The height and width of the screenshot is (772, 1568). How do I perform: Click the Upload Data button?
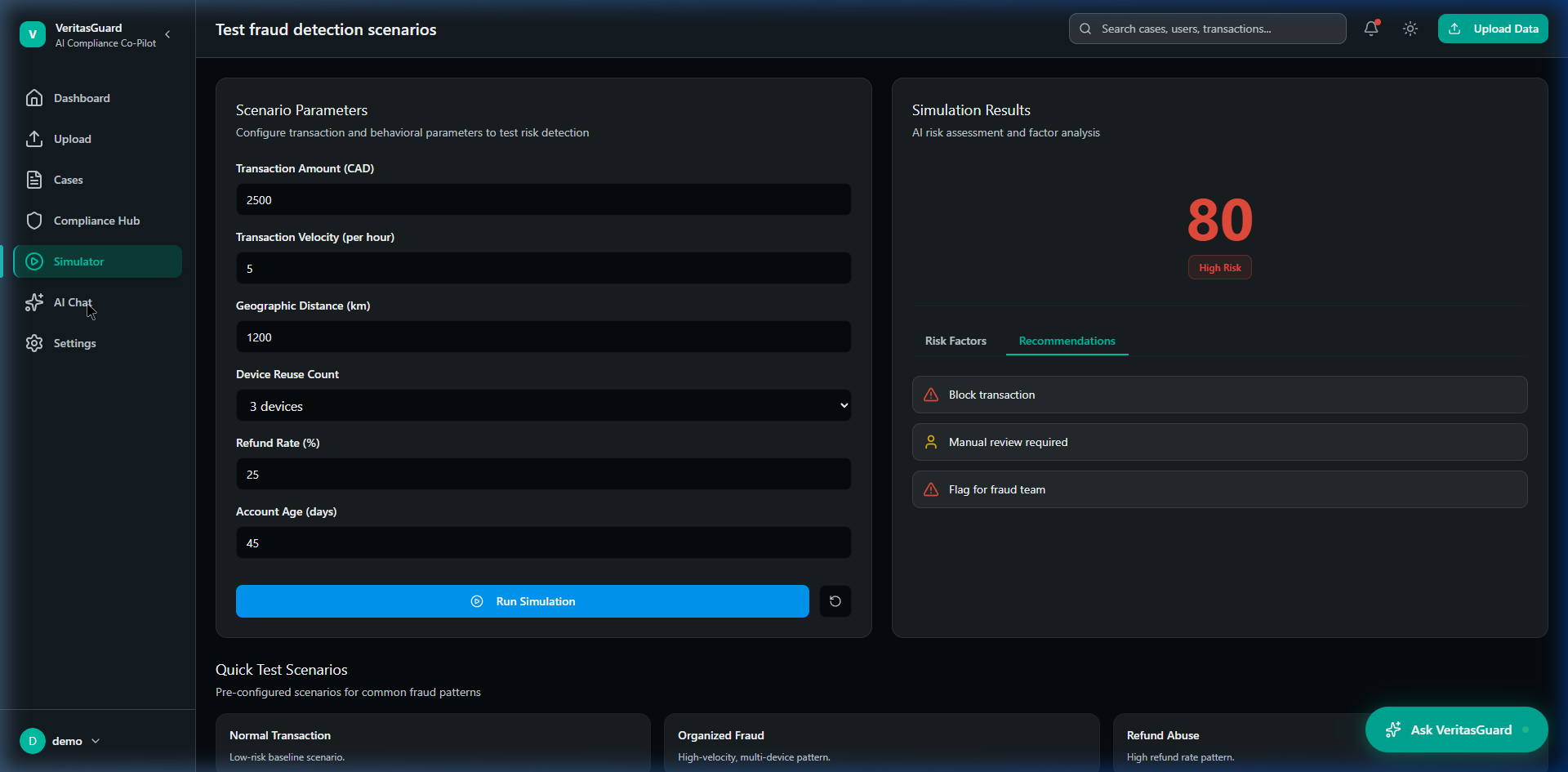click(x=1493, y=29)
